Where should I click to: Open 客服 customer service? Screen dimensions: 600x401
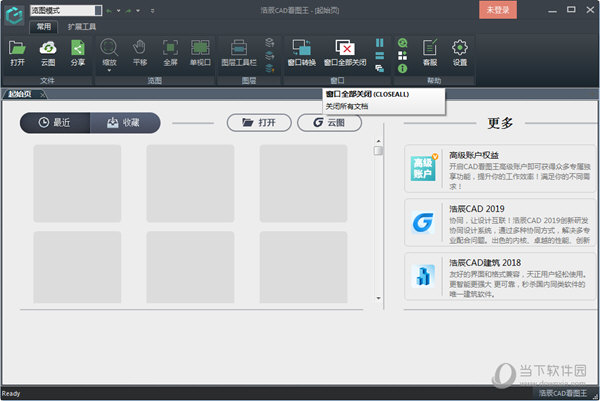430,51
